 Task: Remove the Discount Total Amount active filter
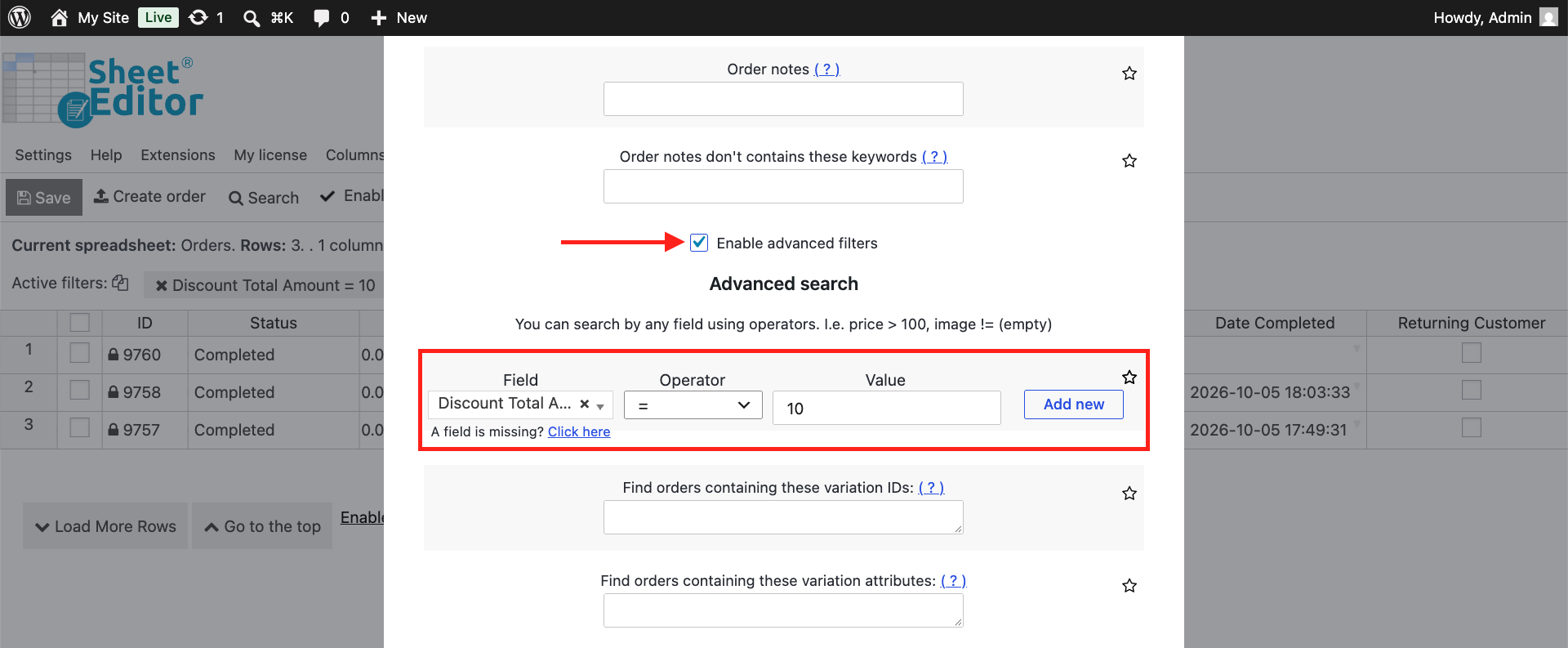(162, 285)
